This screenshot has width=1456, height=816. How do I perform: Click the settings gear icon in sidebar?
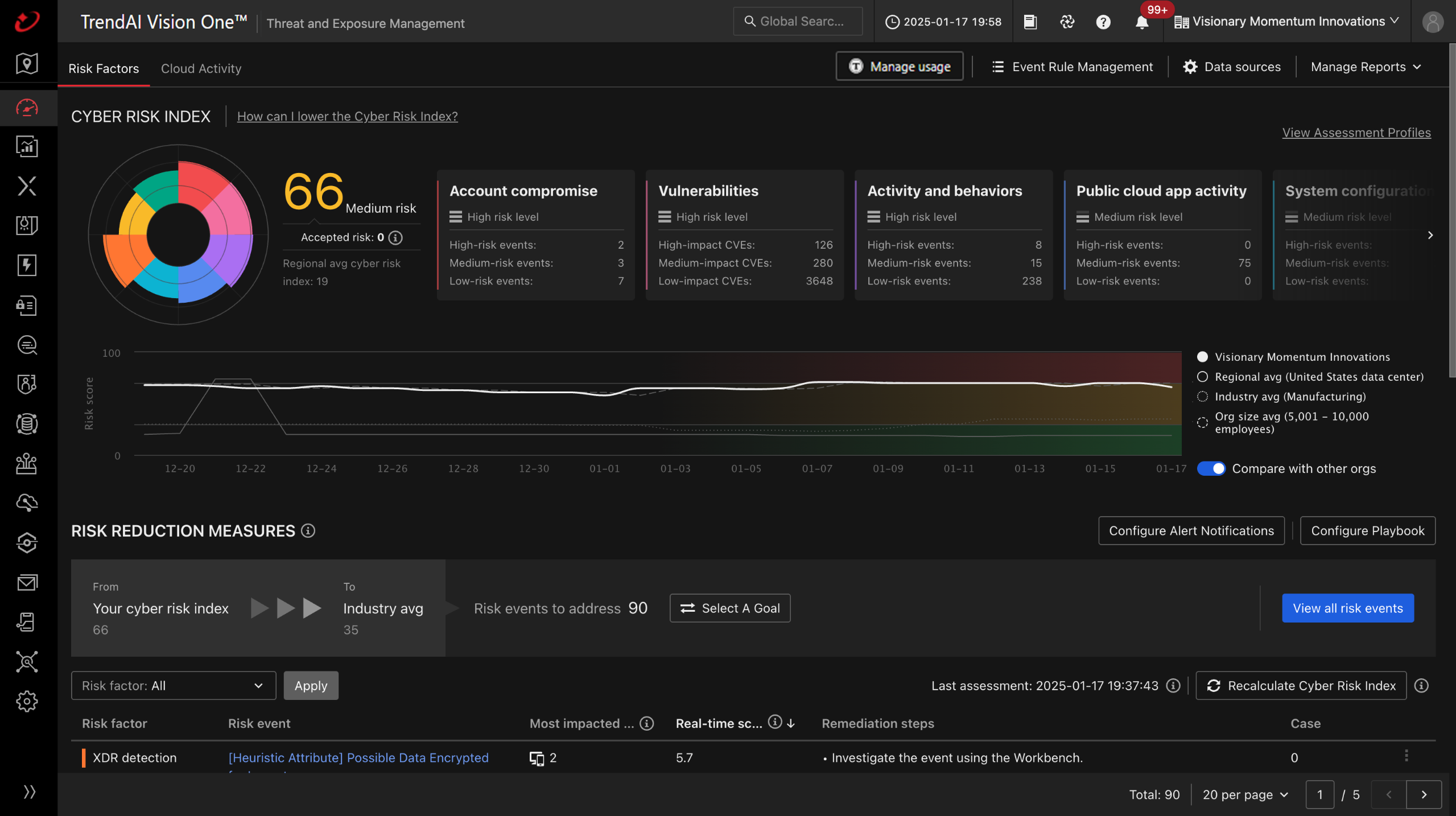click(x=27, y=701)
